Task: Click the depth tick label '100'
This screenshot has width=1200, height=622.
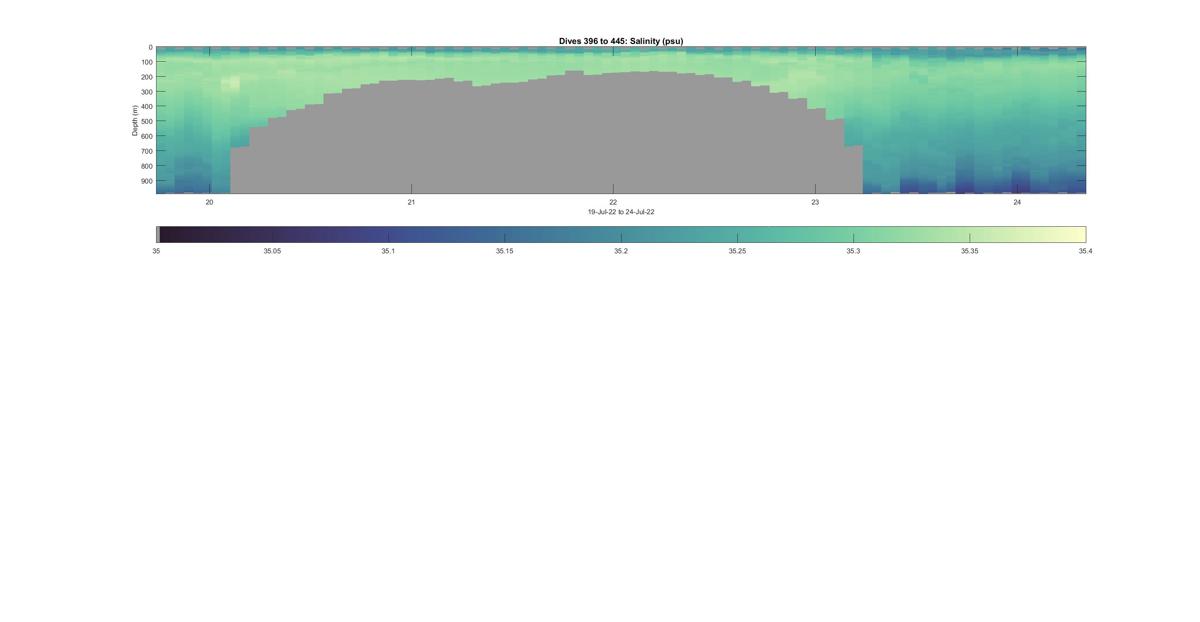Action: [146, 62]
